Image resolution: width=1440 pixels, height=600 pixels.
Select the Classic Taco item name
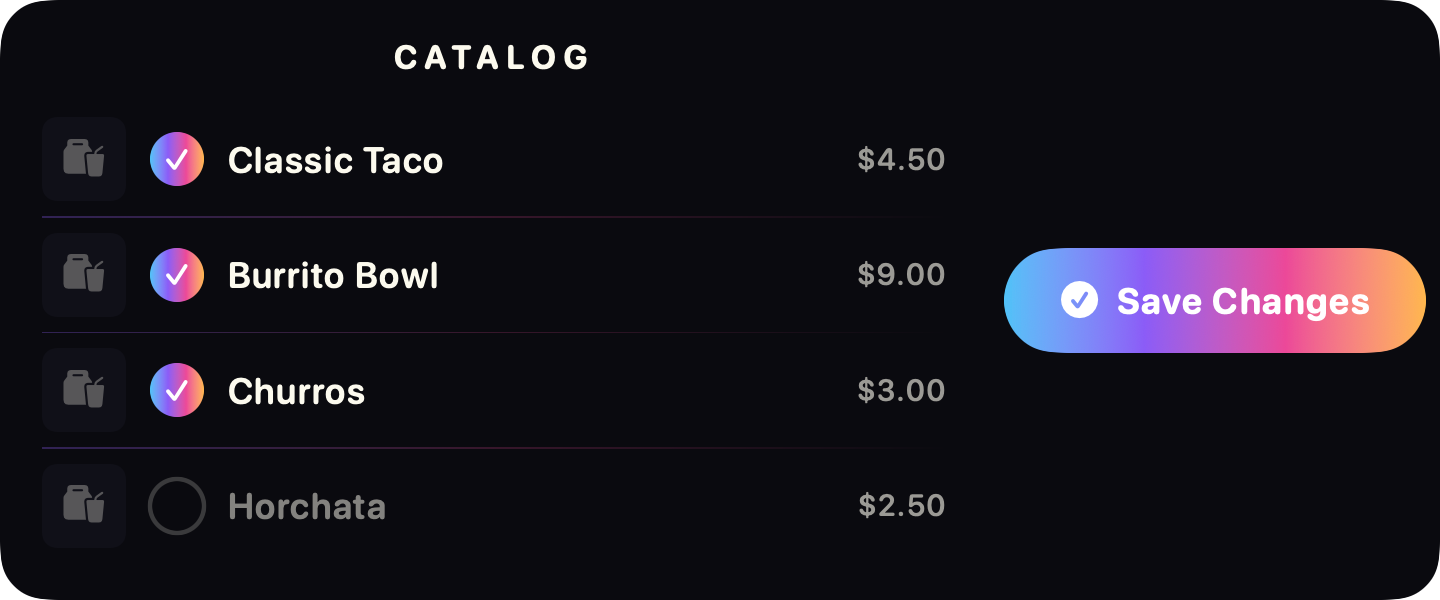[335, 160]
